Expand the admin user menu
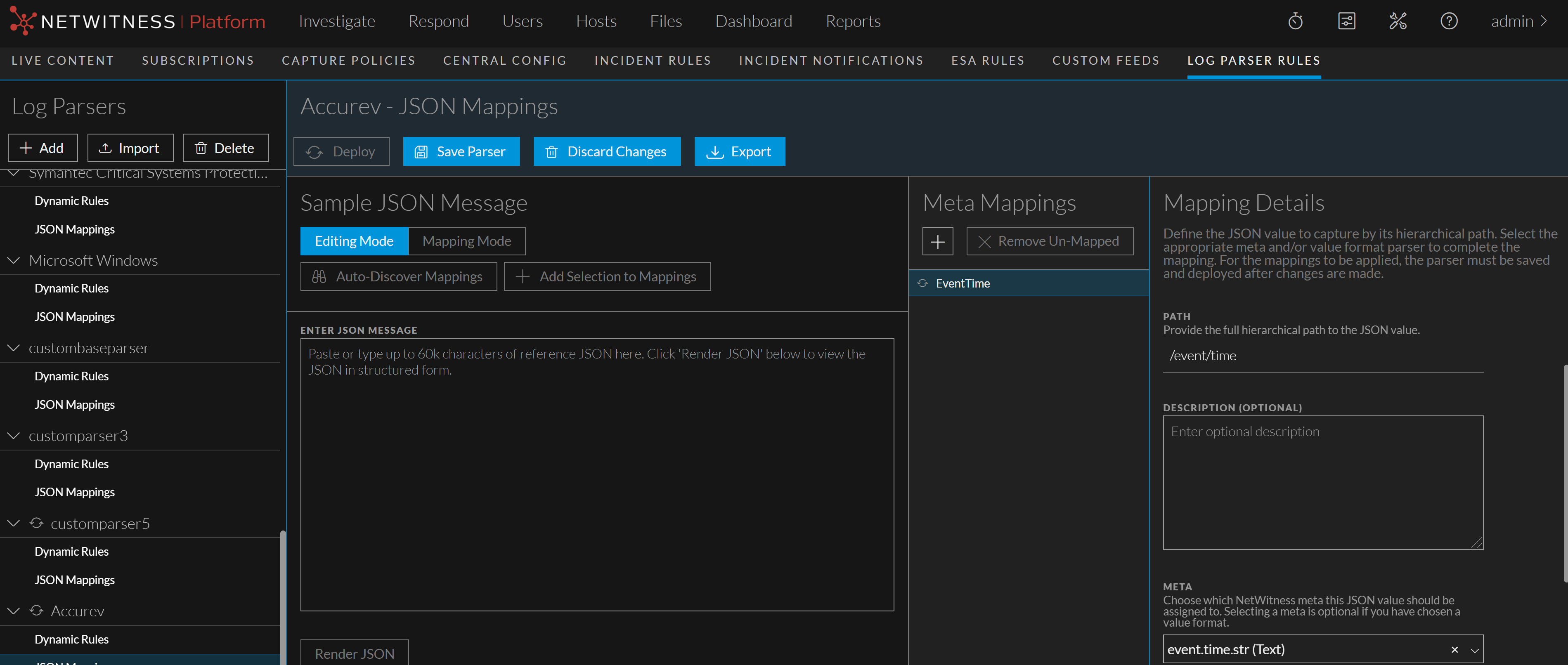Viewport: 1568px width, 665px height. coord(1519,21)
